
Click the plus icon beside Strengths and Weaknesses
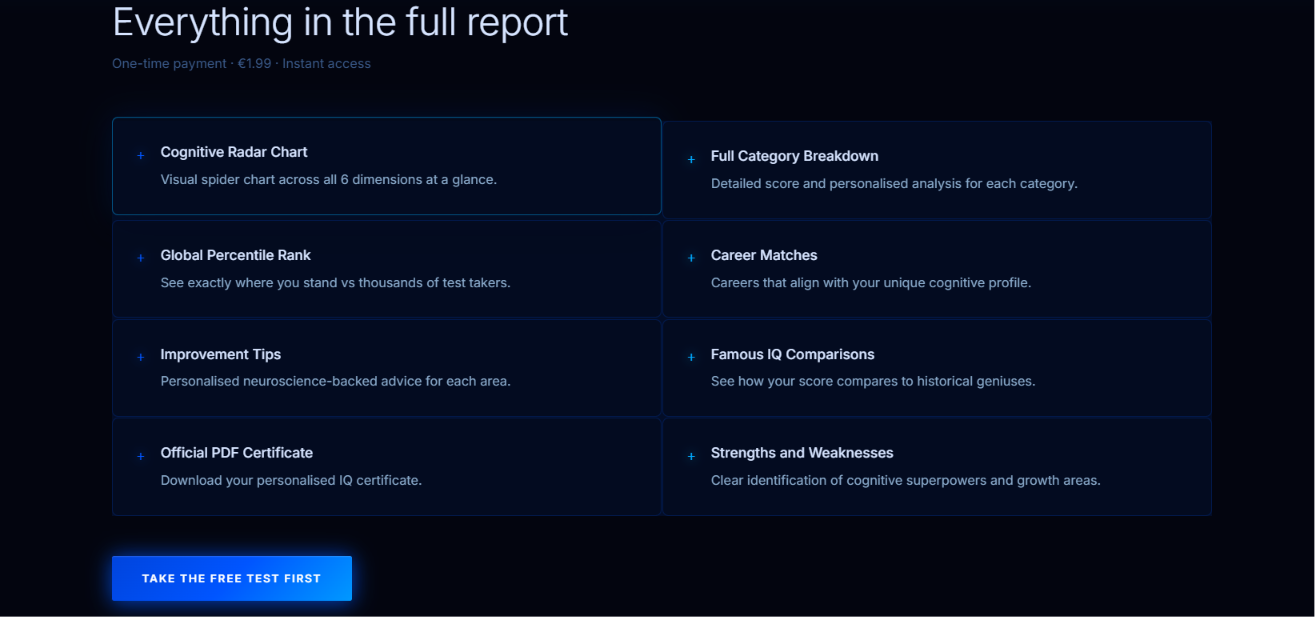point(691,456)
